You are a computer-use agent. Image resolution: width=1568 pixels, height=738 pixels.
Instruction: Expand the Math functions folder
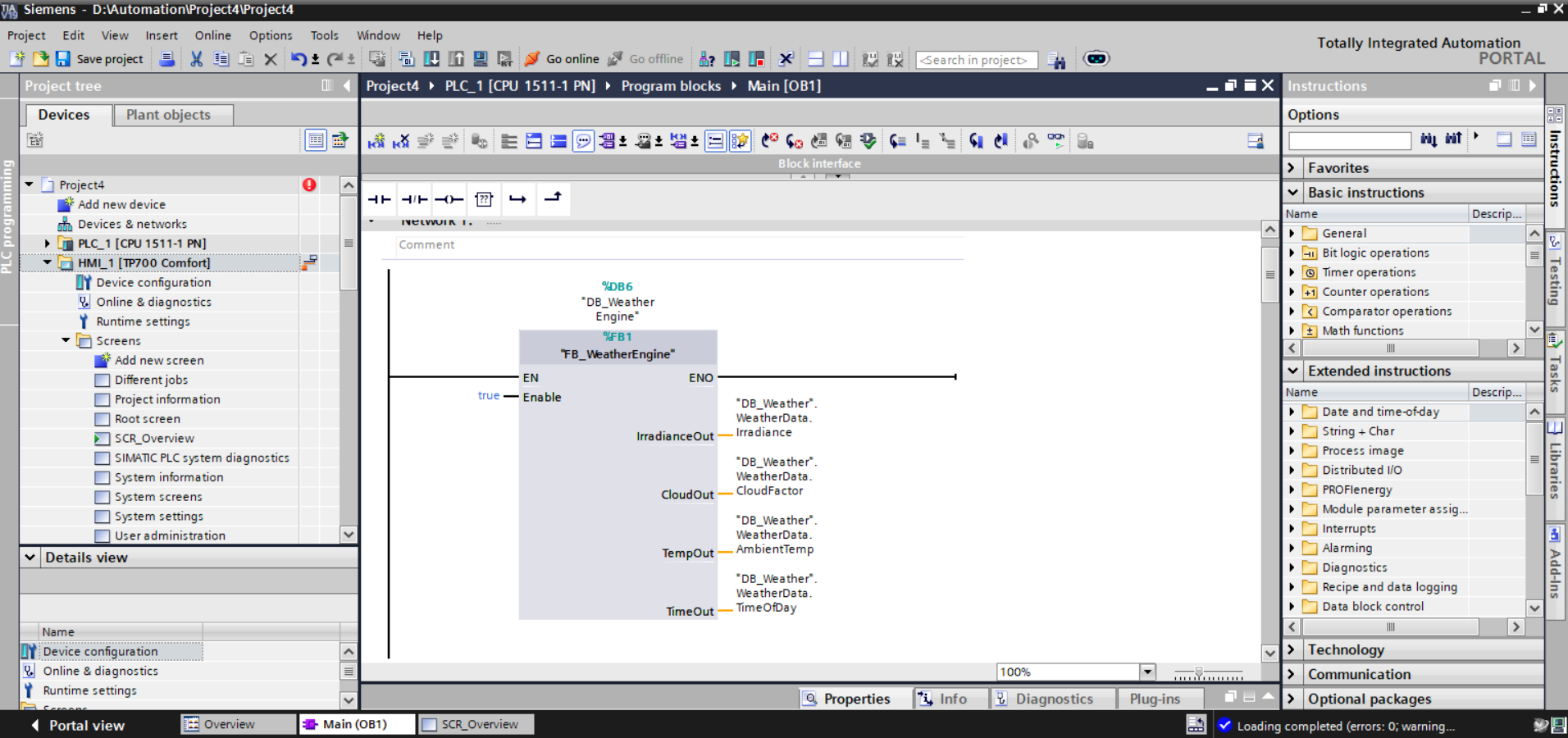pyautogui.click(x=1292, y=330)
